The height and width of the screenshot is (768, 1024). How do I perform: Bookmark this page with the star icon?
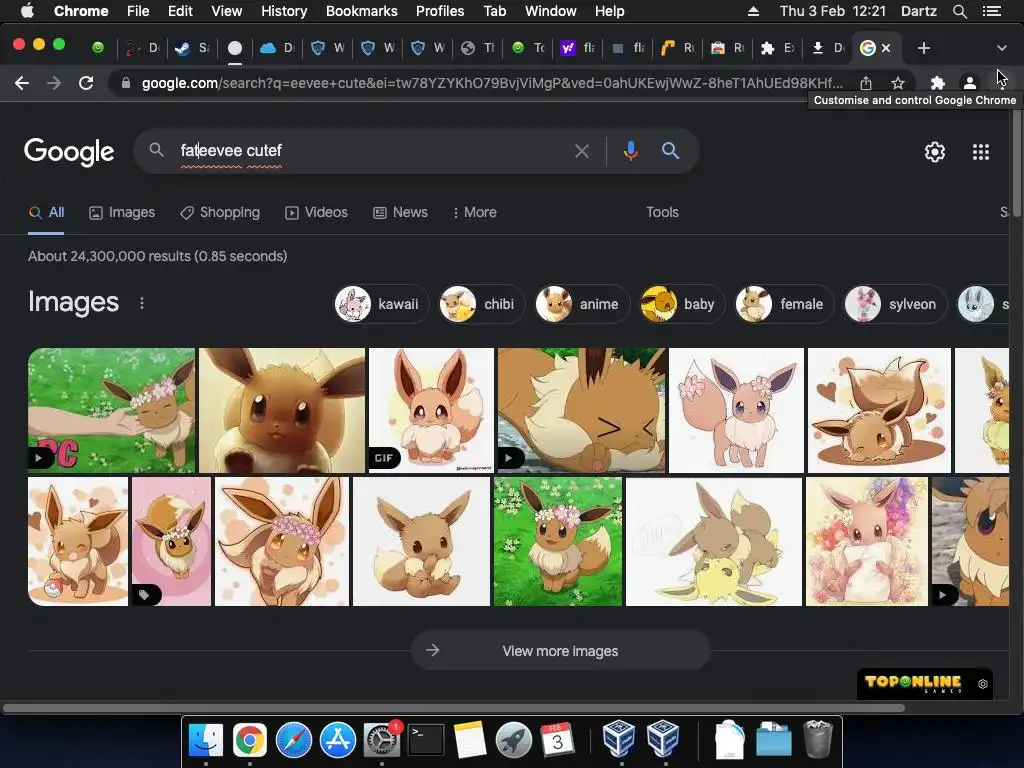pyautogui.click(x=898, y=83)
